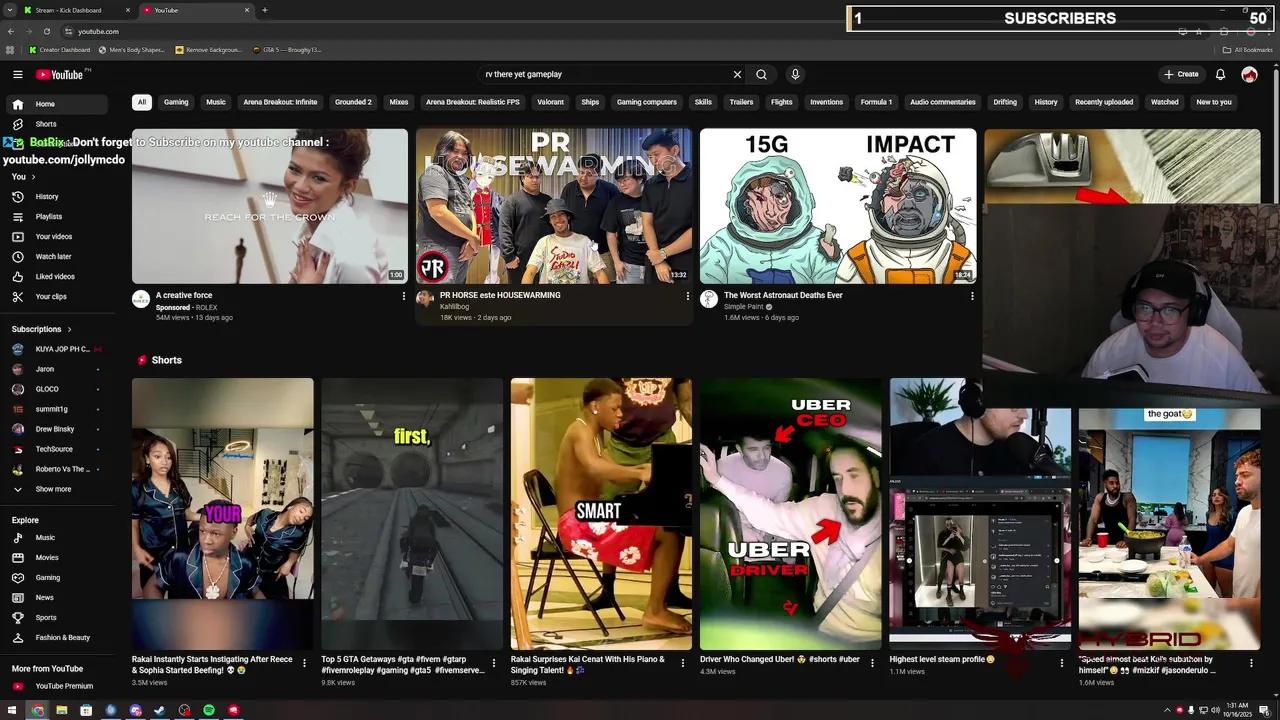The height and width of the screenshot is (720, 1280).
Task: Go back in browser
Action: tap(10, 31)
